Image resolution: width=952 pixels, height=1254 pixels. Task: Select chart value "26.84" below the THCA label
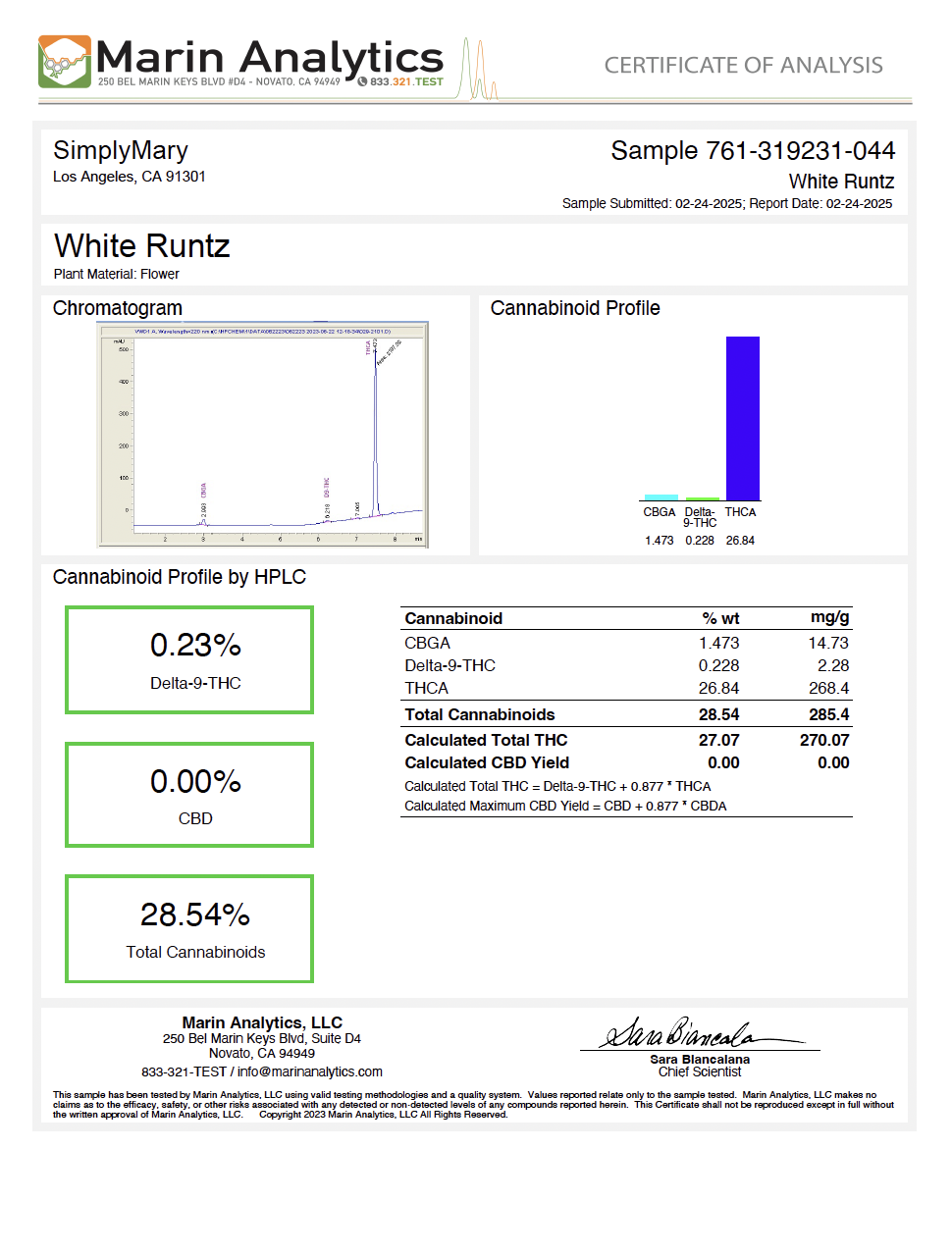pos(740,541)
